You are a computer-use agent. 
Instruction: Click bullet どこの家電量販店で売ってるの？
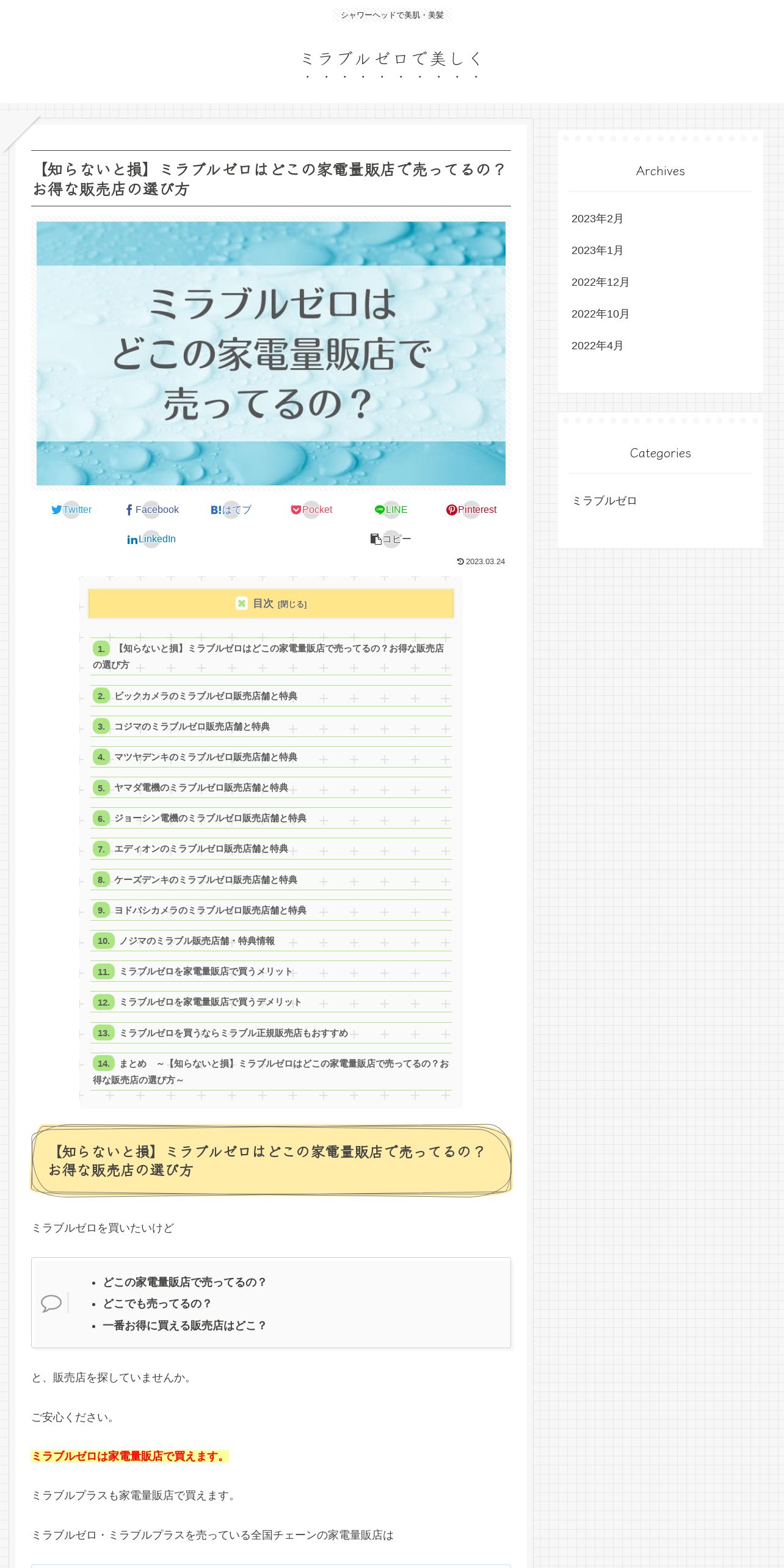184,1282
